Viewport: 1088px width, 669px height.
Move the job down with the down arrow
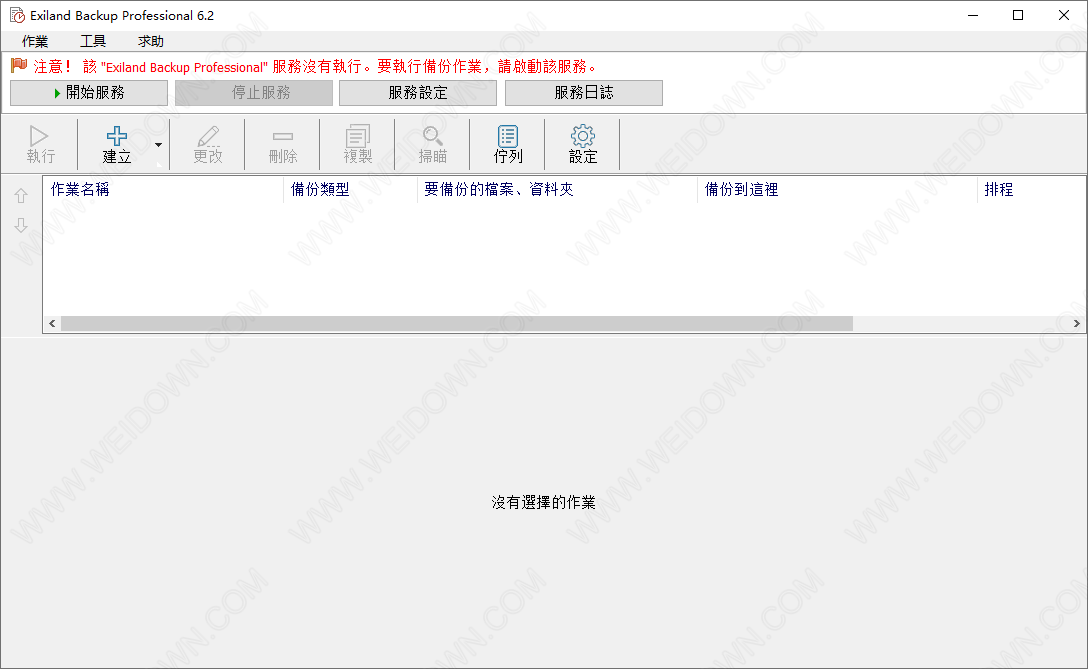click(x=21, y=225)
